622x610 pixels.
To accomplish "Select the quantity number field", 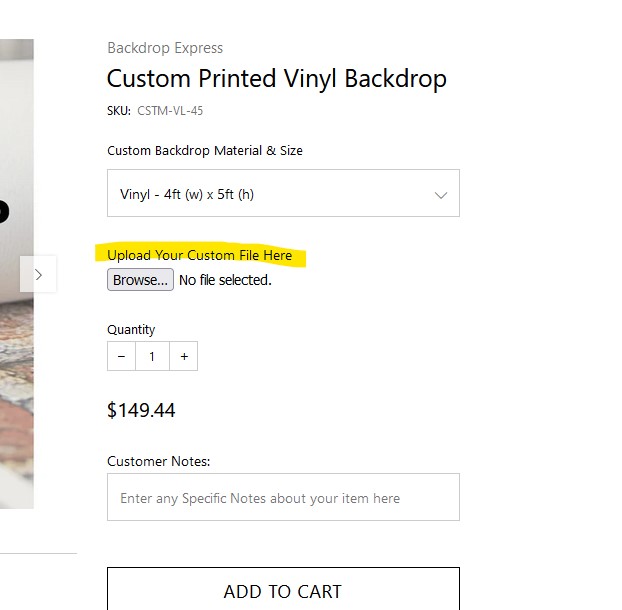I will (152, 356).
